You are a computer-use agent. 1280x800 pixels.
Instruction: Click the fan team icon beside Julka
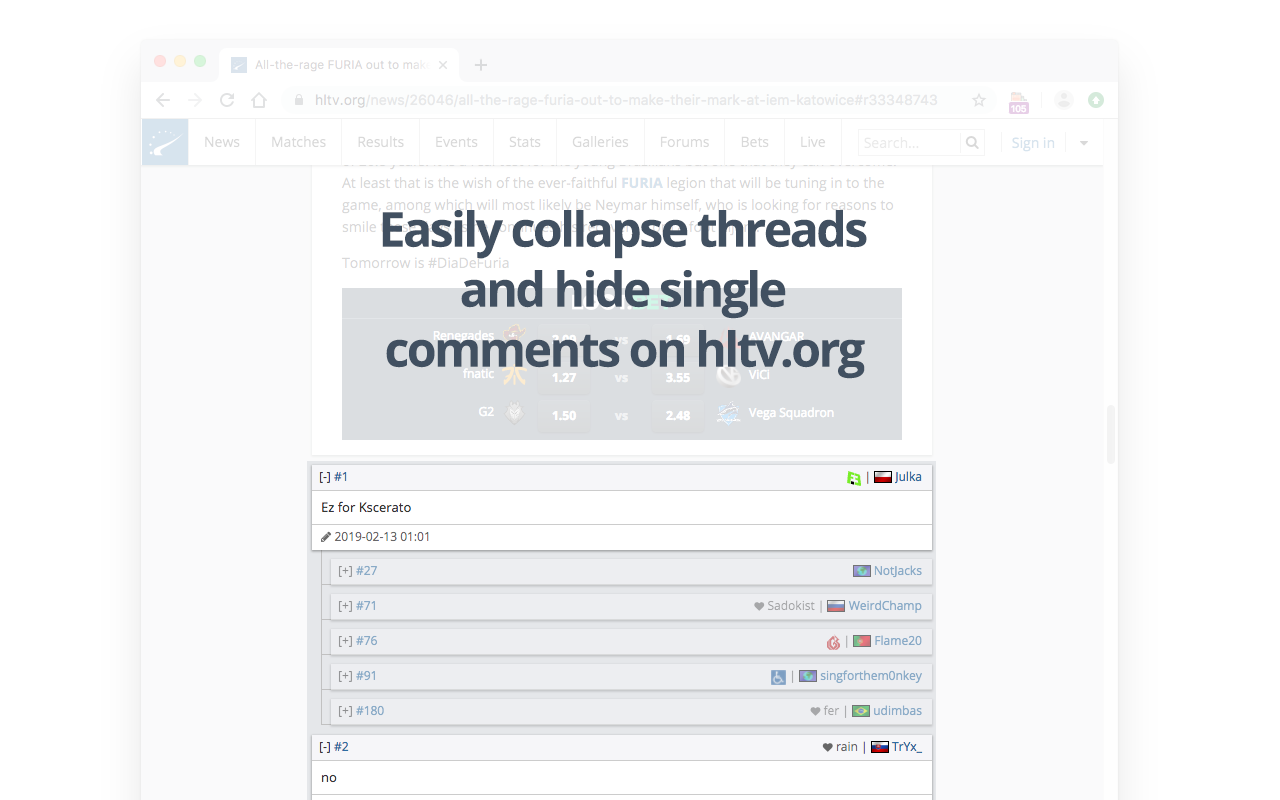click(x=854, y=478)
